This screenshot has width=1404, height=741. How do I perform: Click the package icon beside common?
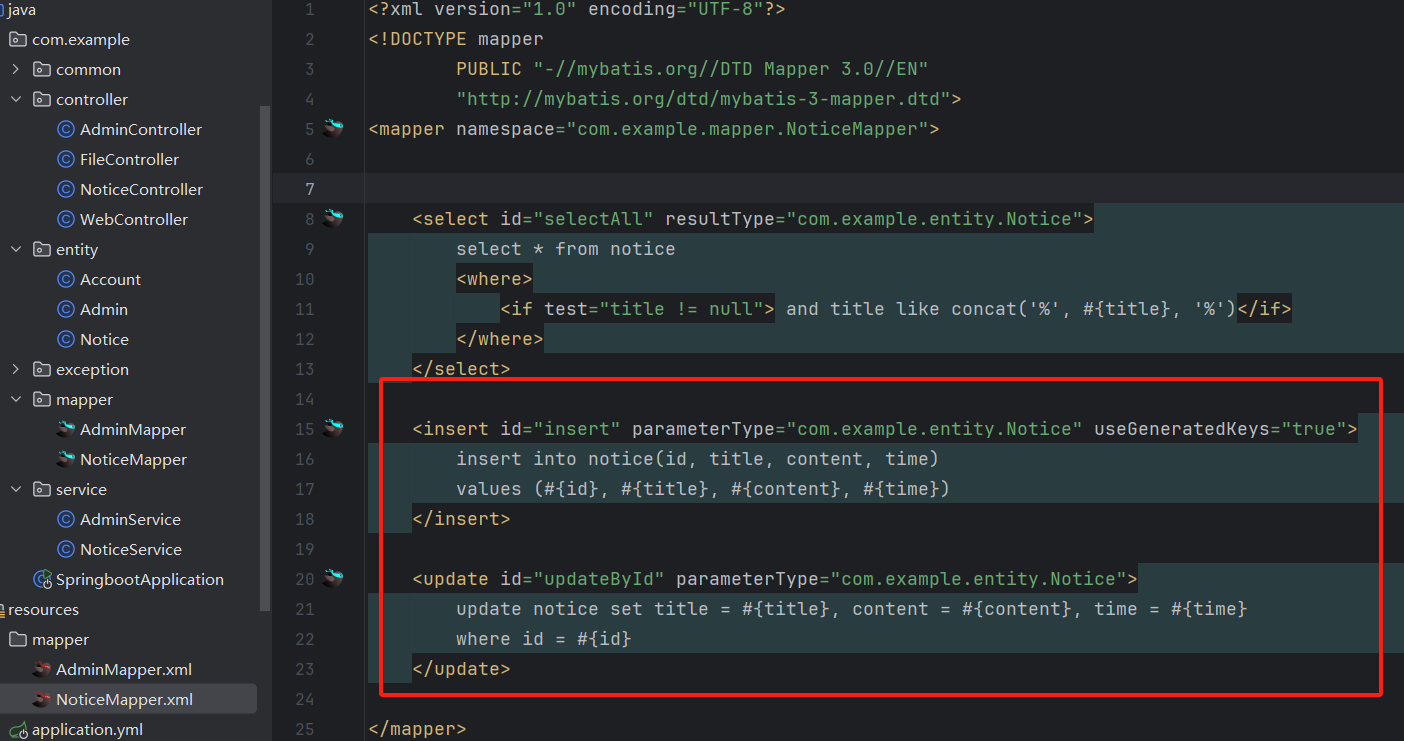point(42,69)
